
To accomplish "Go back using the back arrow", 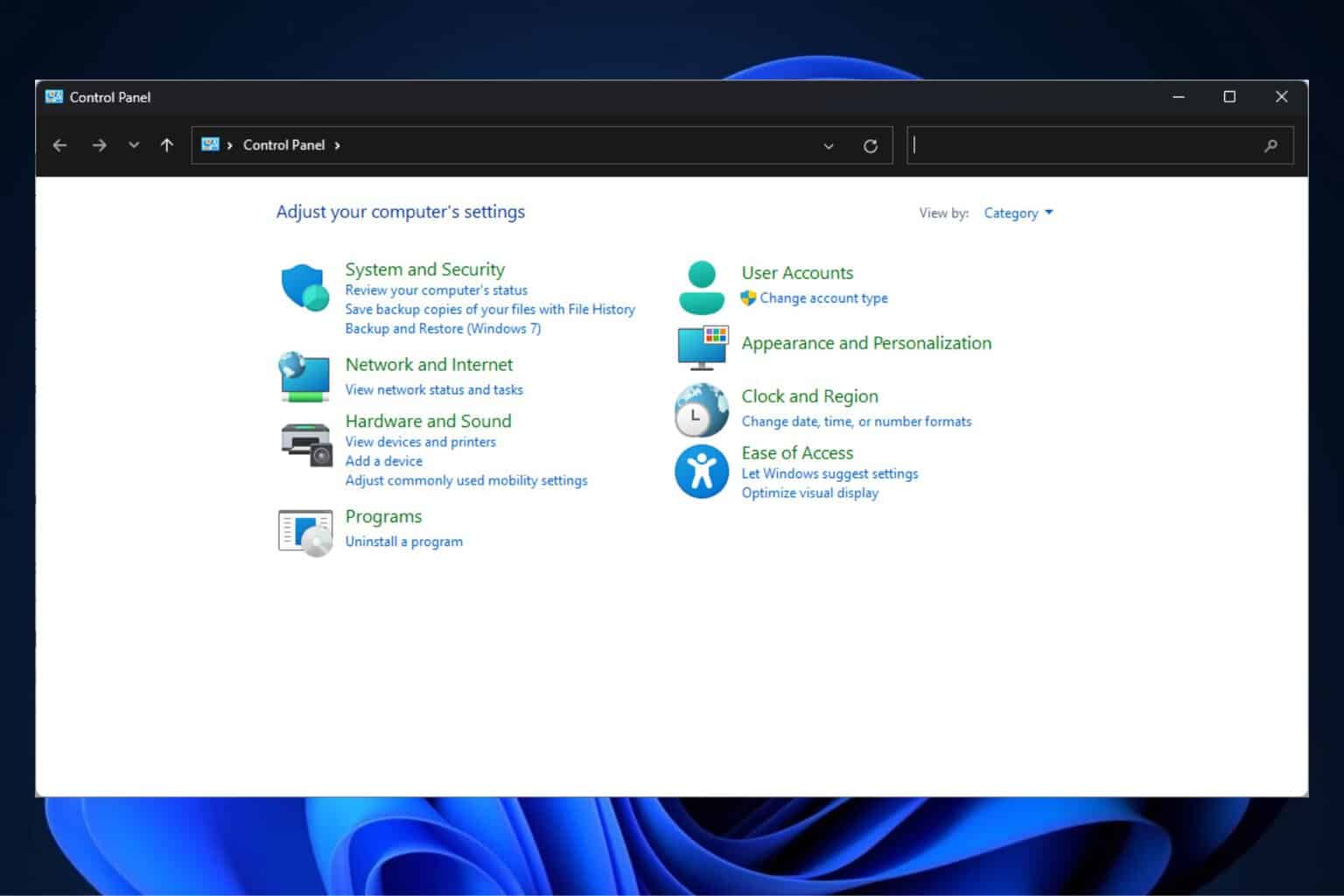I will pos(59,145).
